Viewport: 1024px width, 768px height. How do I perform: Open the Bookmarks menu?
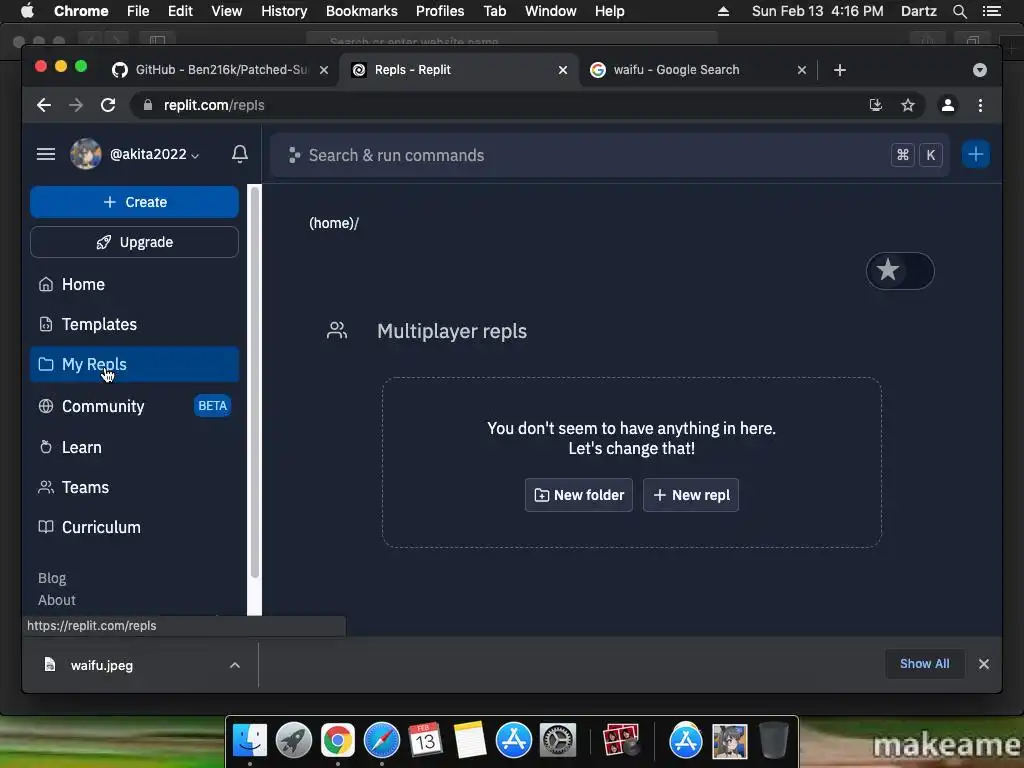point(362,11)
